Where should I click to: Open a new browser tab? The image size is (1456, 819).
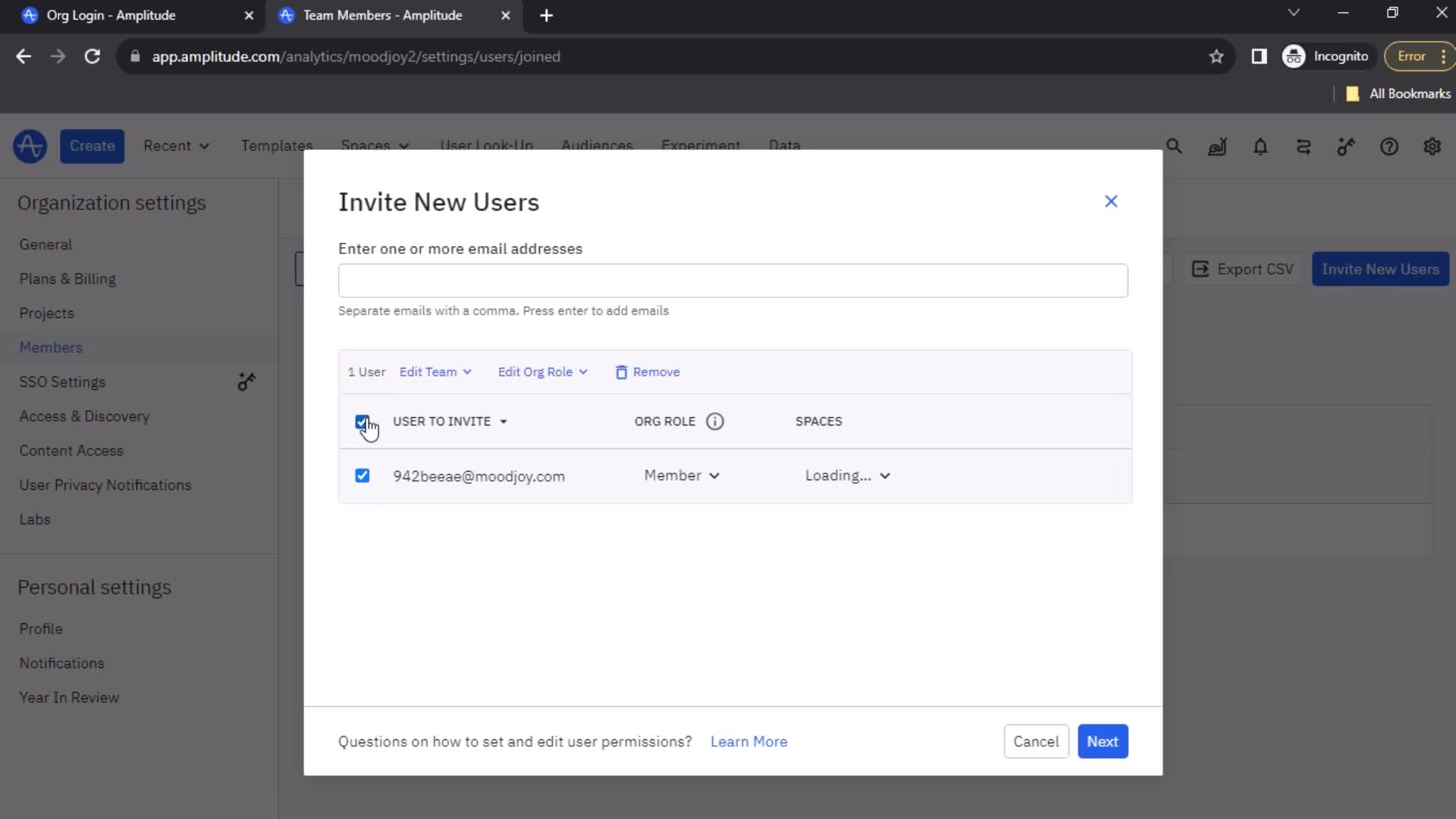546,15
